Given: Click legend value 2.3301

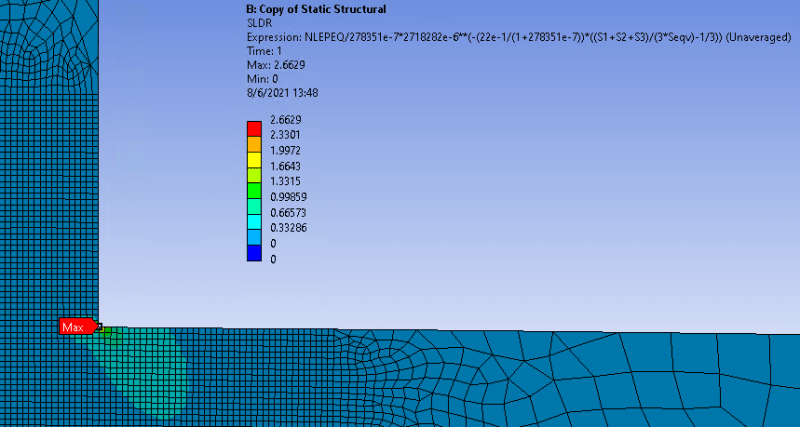Looking at the screenshot, I should [x=285, y=135].
